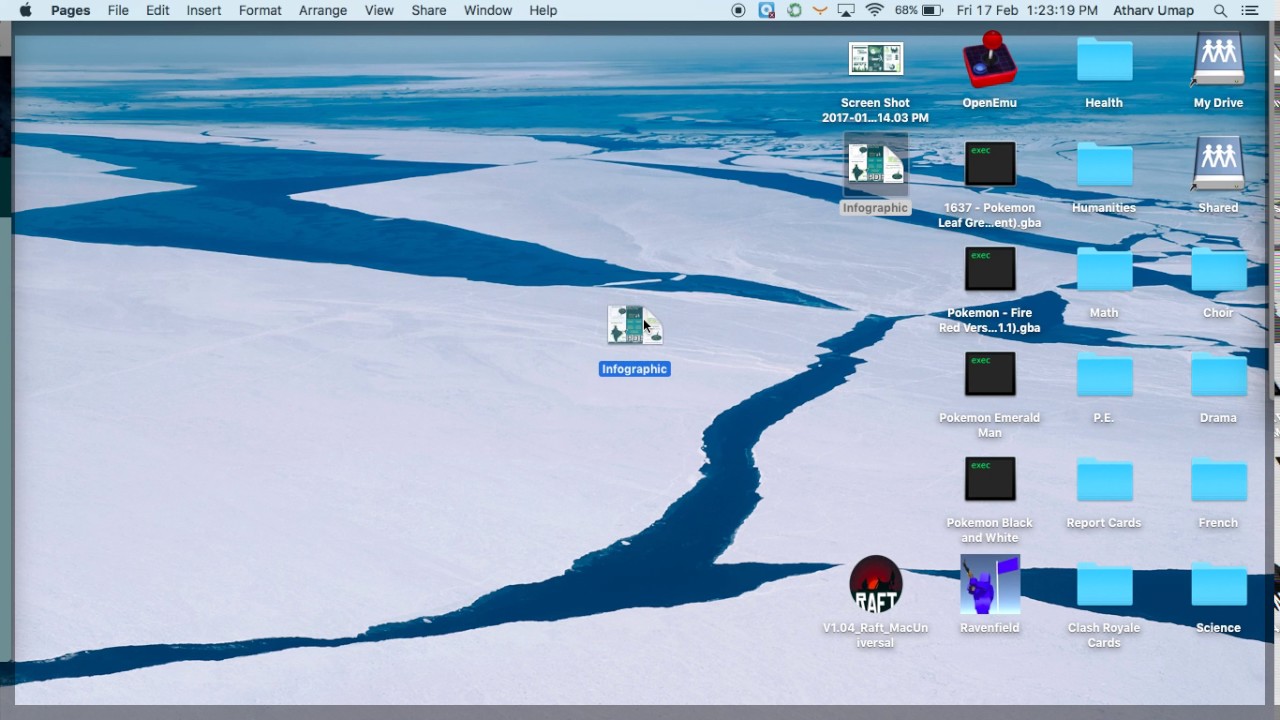Select the Pokemon Black and White file
1280x720 pixels.
tap(990, 480)
